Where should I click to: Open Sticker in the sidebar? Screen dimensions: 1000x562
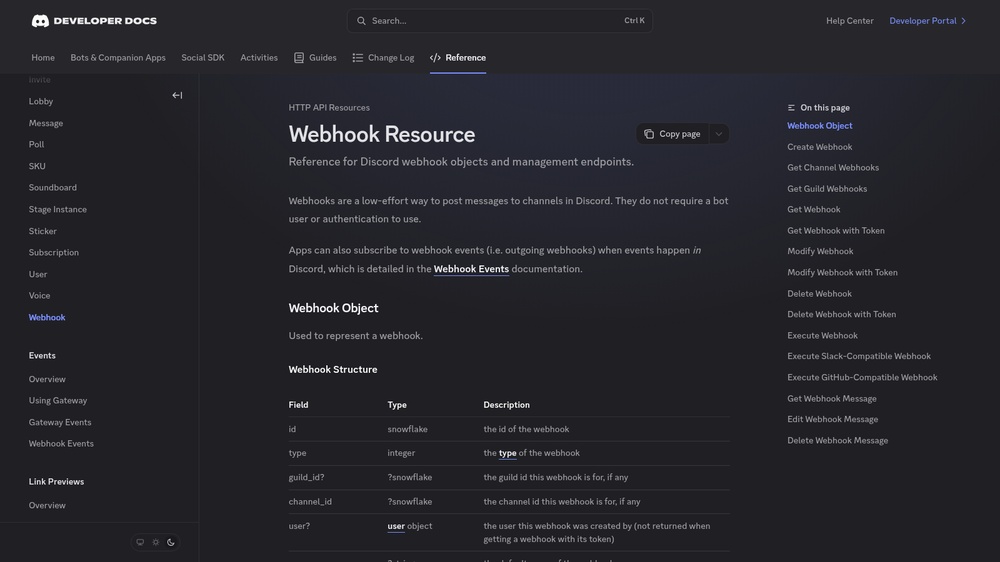tap(43, 231)
